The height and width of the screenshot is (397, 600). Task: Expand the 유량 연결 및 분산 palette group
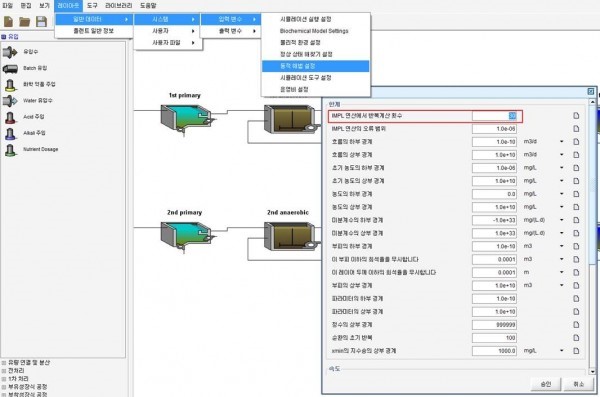4,363
